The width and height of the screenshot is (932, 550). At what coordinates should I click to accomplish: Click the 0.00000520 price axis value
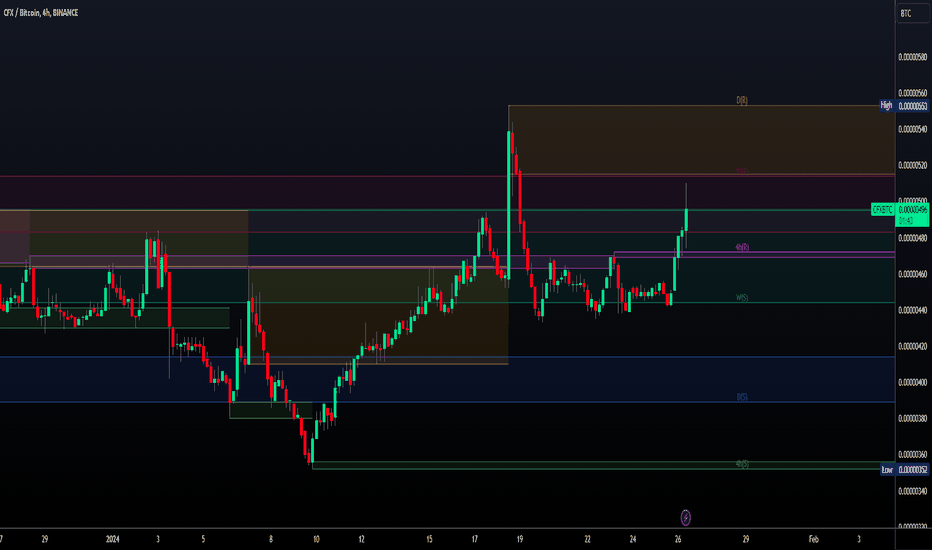coord(912,165)
